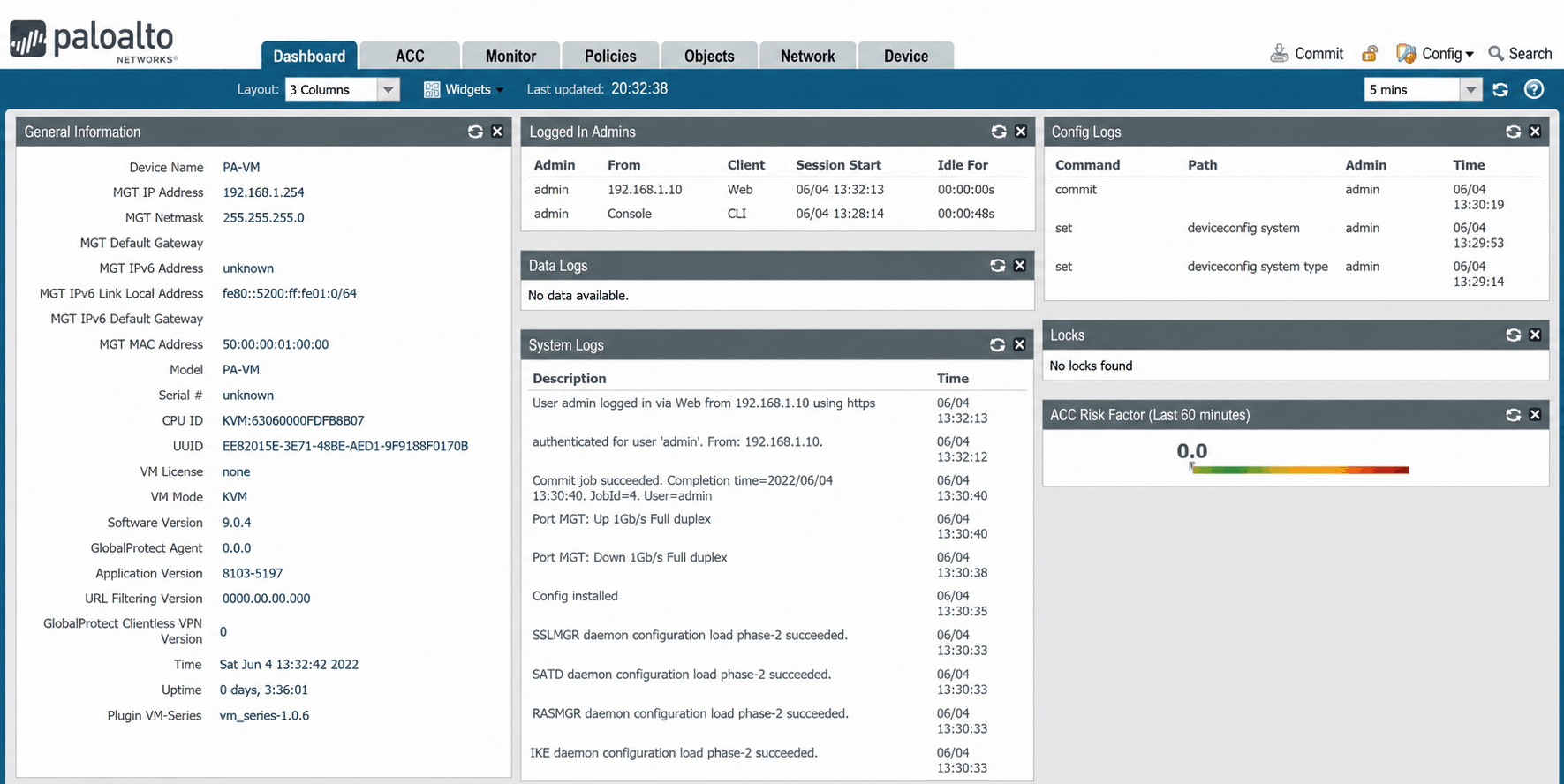Screen dimensions: 1564x784
Task: Click the Search magnifier icon
Action: (1496, 54)
